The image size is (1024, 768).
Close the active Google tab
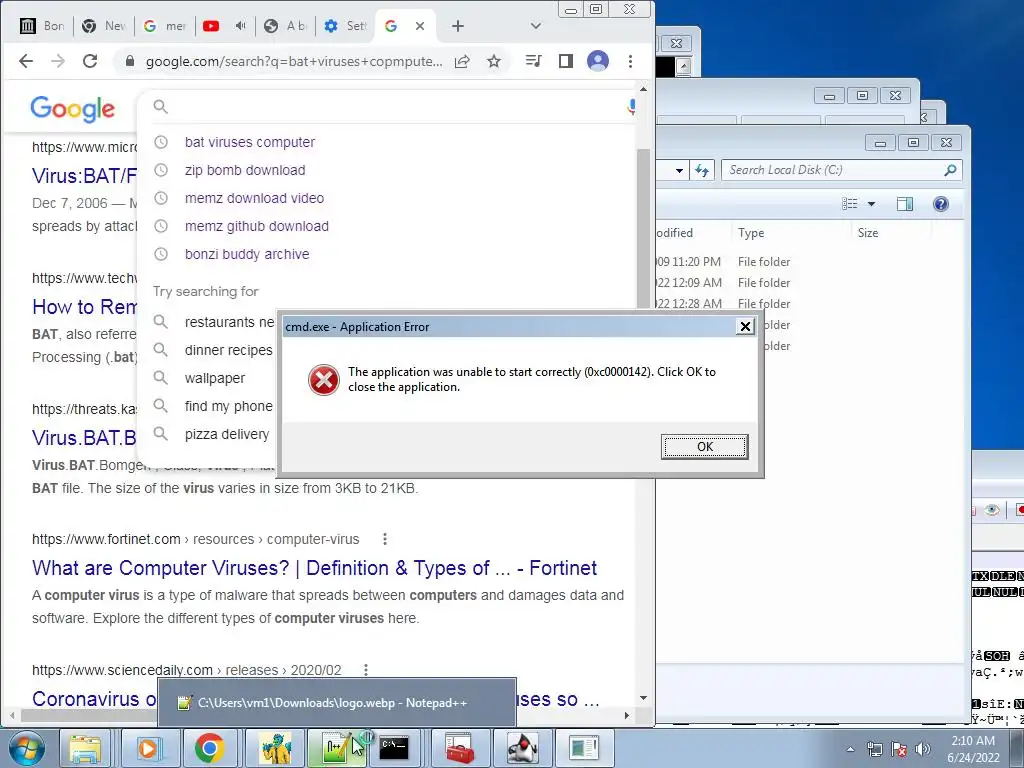pos(420,26)
